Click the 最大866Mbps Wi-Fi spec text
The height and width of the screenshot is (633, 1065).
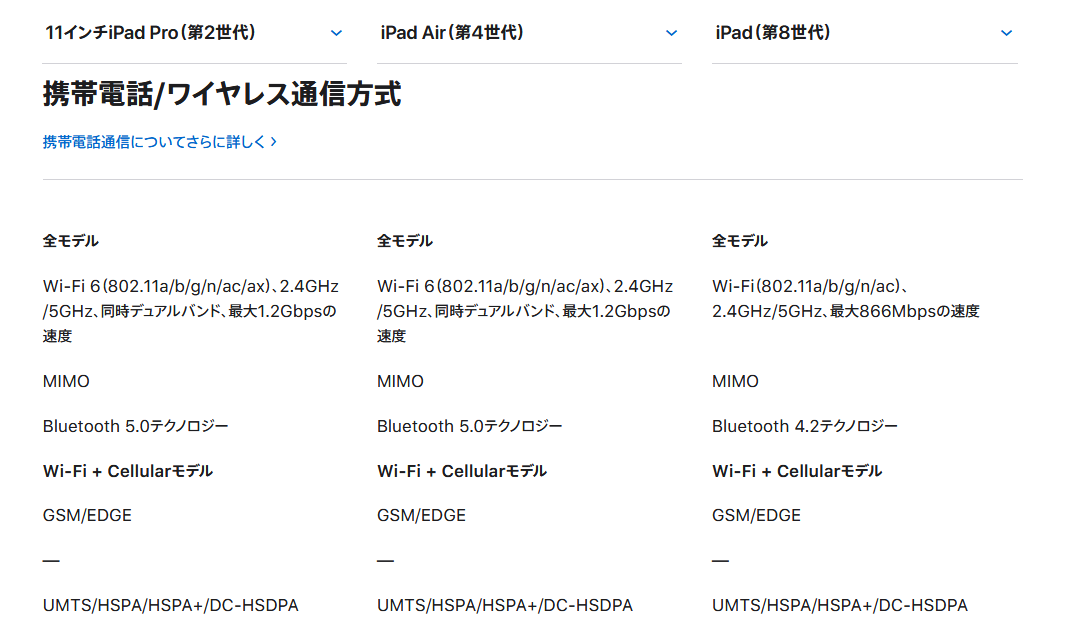tap(845, 311)
